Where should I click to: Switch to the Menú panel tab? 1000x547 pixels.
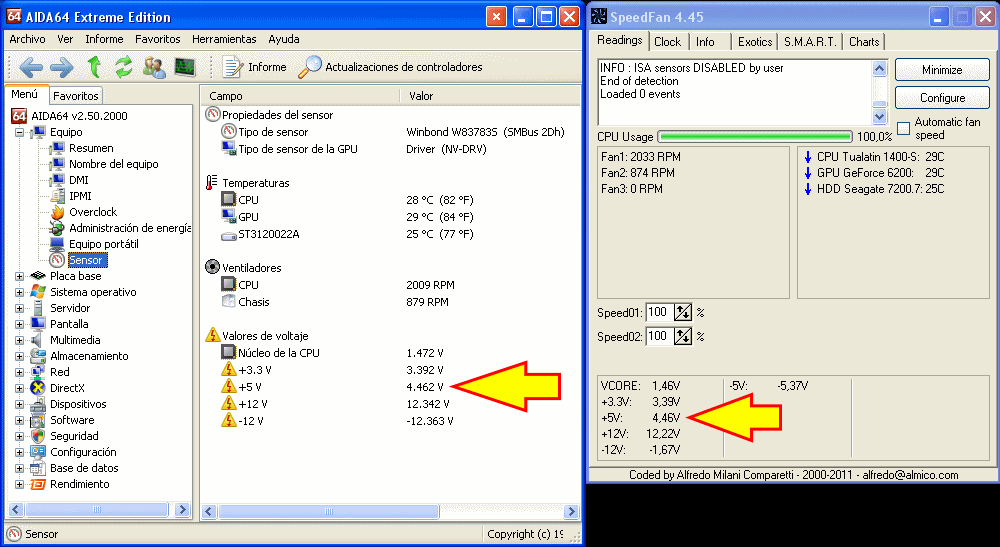click(x=25, y=94)
